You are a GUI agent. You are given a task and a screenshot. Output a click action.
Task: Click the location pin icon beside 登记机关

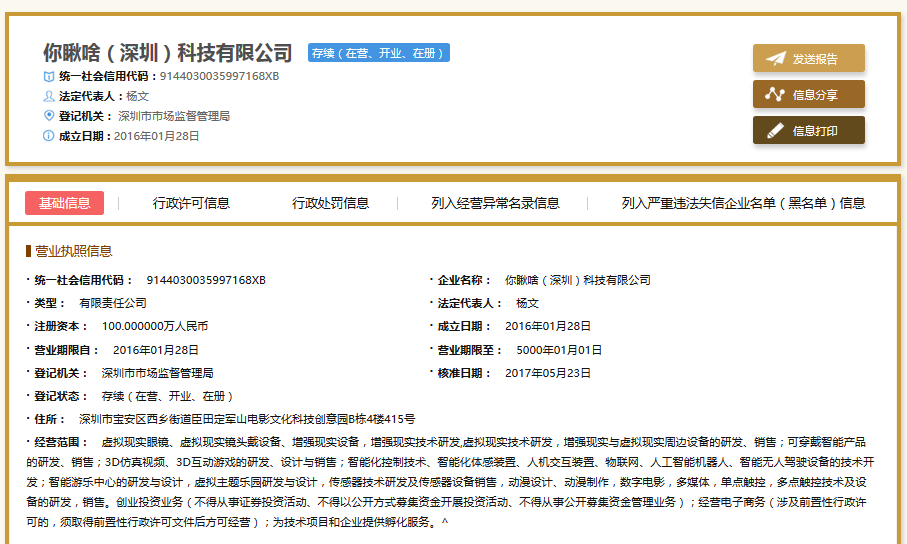pos(49,116)
